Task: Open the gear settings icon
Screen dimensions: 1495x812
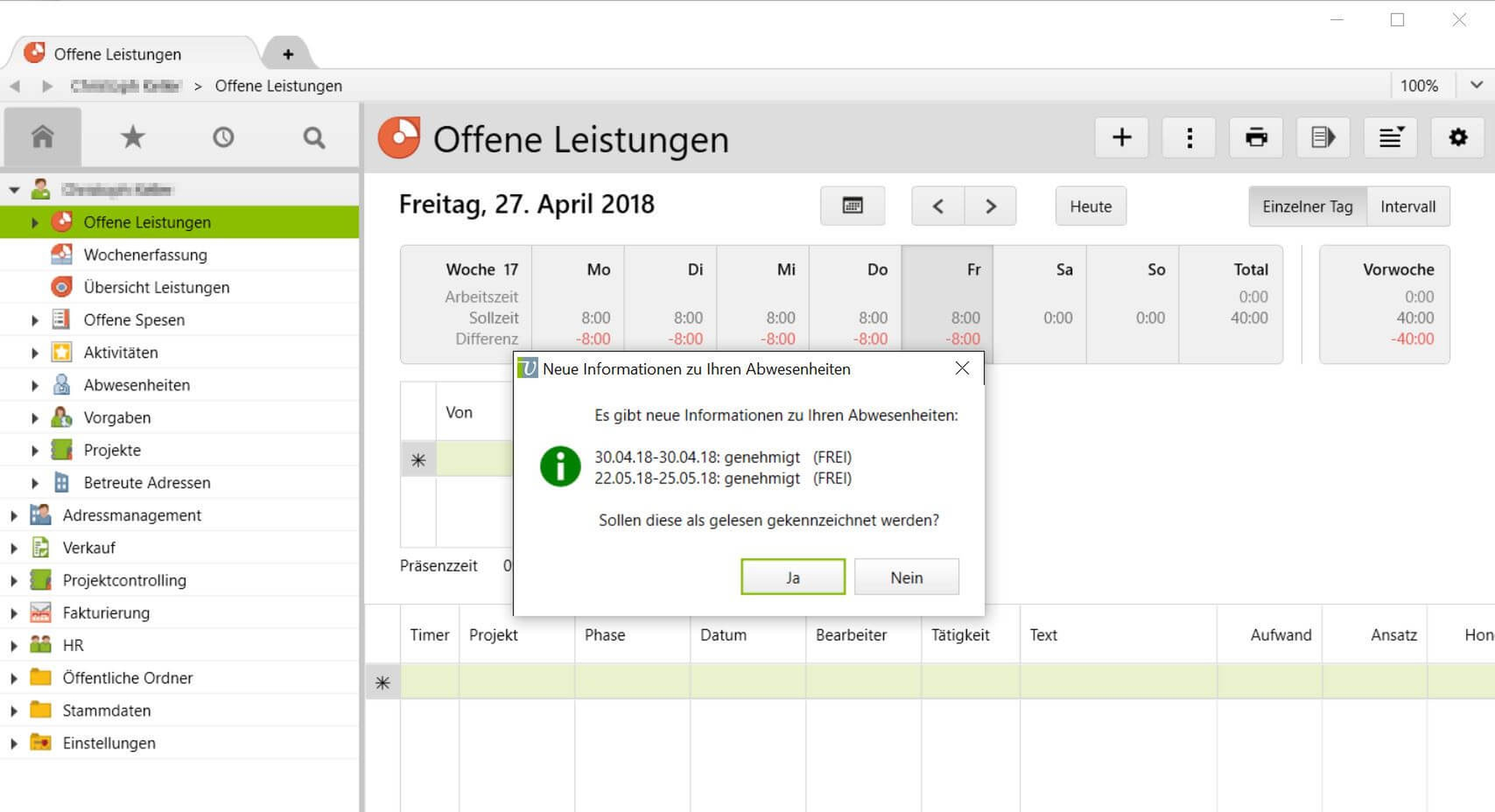Action: coord(1457,137)
